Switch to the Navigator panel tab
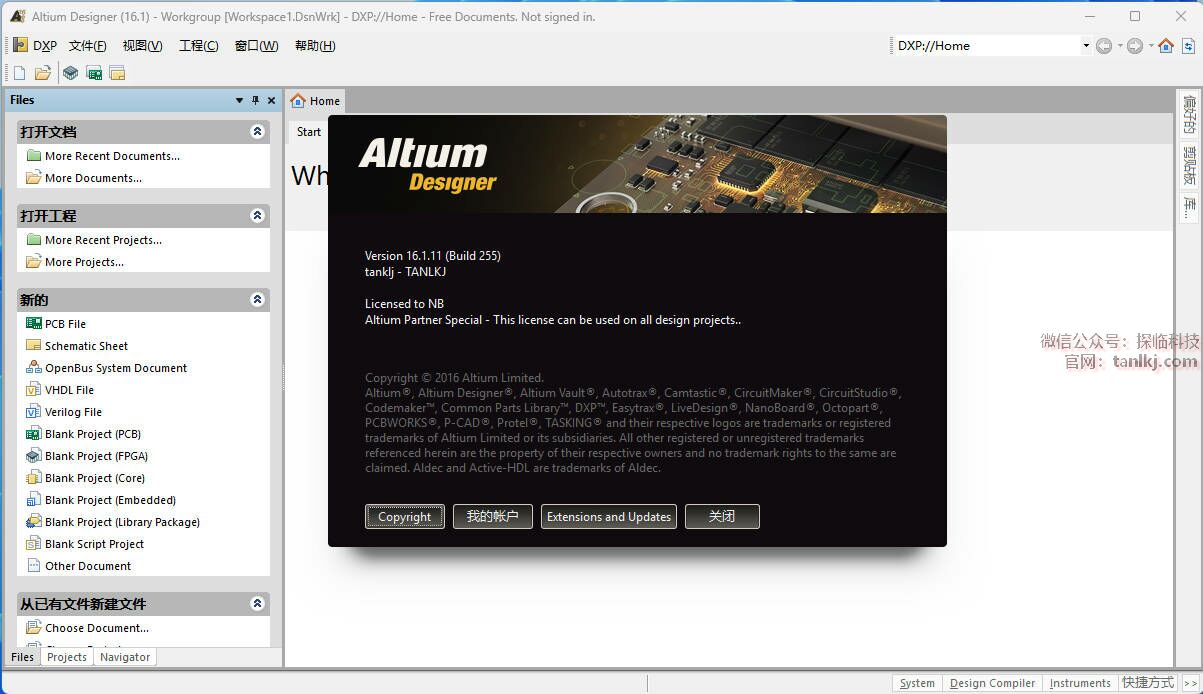This screenshot has height=694, width=1203. pos(125,657)
